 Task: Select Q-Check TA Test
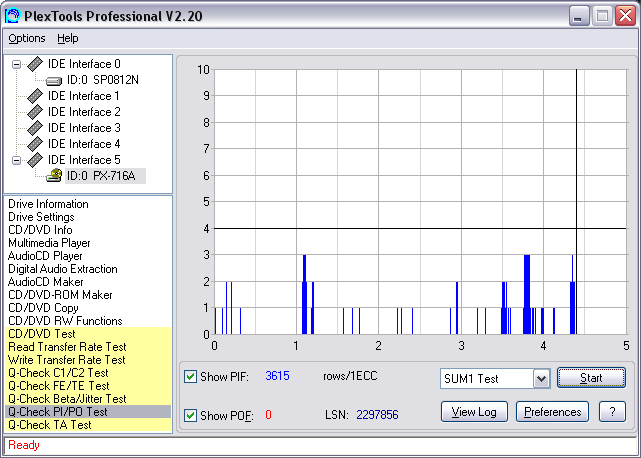point(88,425)
